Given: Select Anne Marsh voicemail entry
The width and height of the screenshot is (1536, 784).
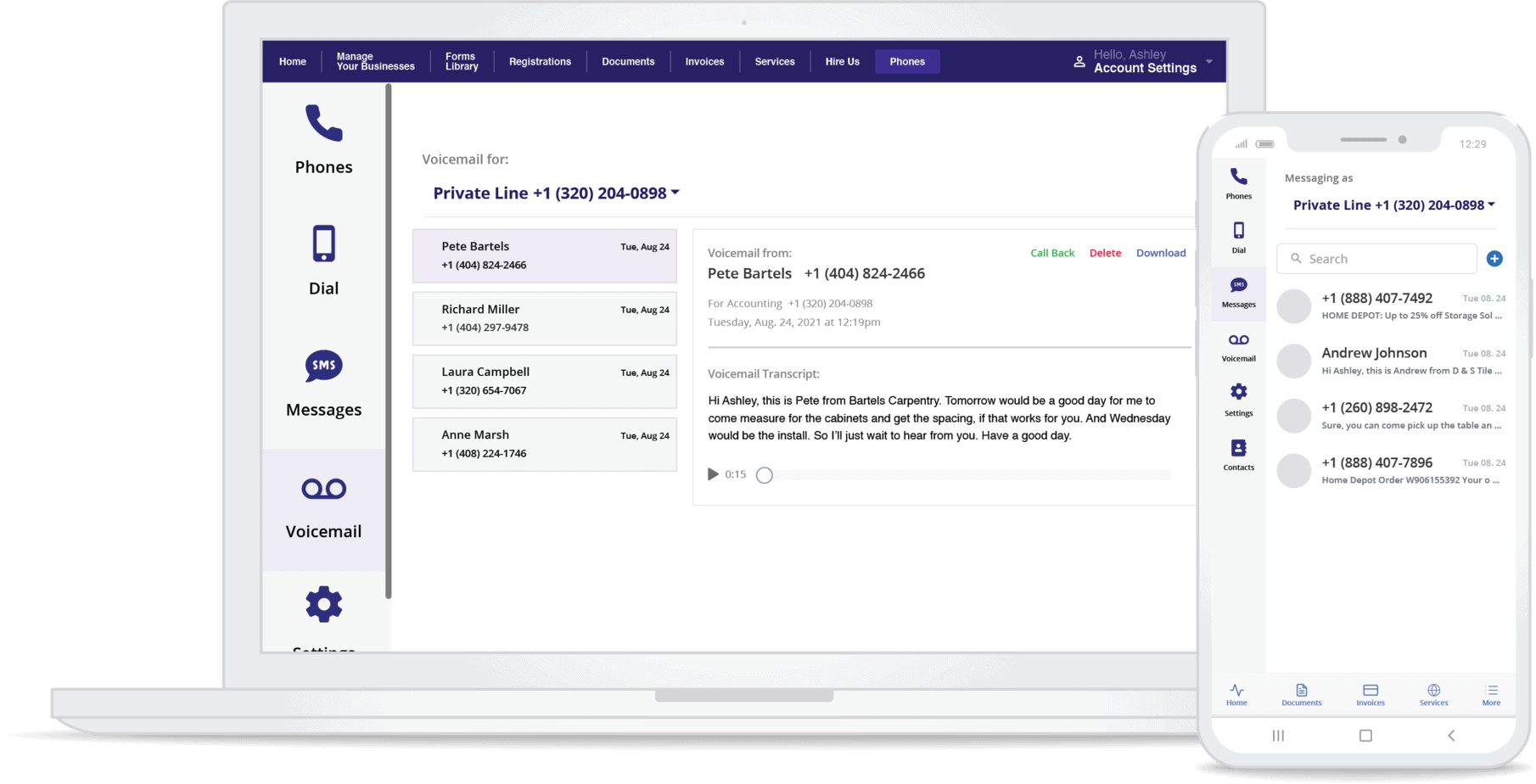Looking at the screenshot, I should click(x=545, y=444).
